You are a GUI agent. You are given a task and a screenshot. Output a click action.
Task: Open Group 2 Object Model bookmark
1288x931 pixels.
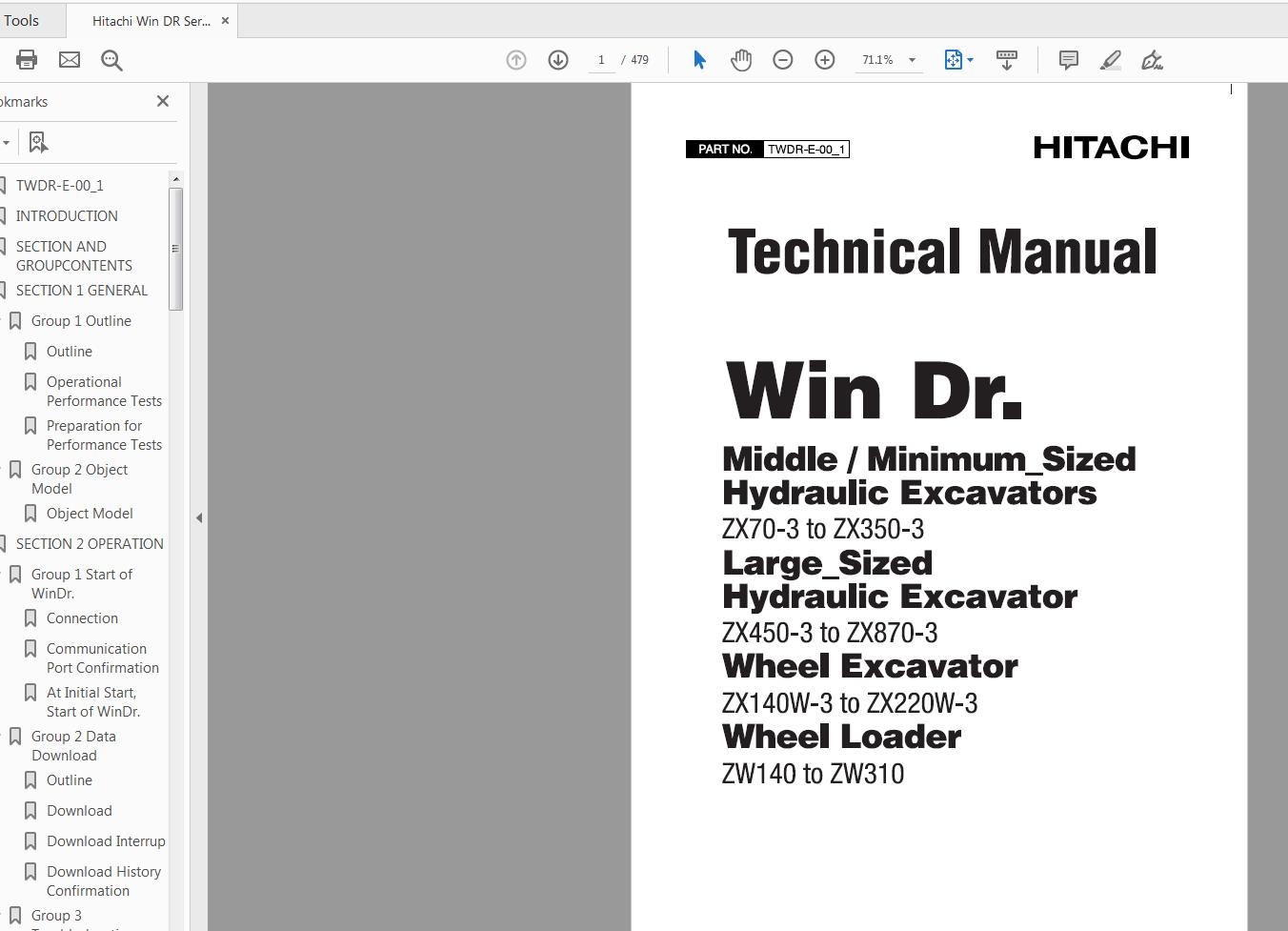(79, 479)
